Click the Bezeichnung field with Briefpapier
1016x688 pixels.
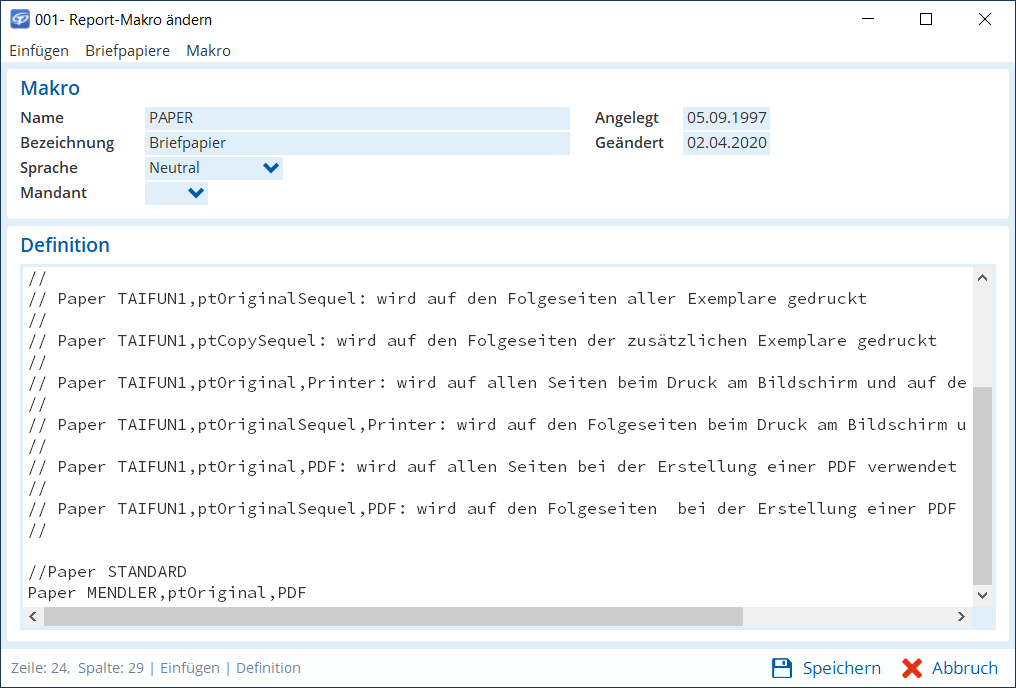click(x=357, y=143)
